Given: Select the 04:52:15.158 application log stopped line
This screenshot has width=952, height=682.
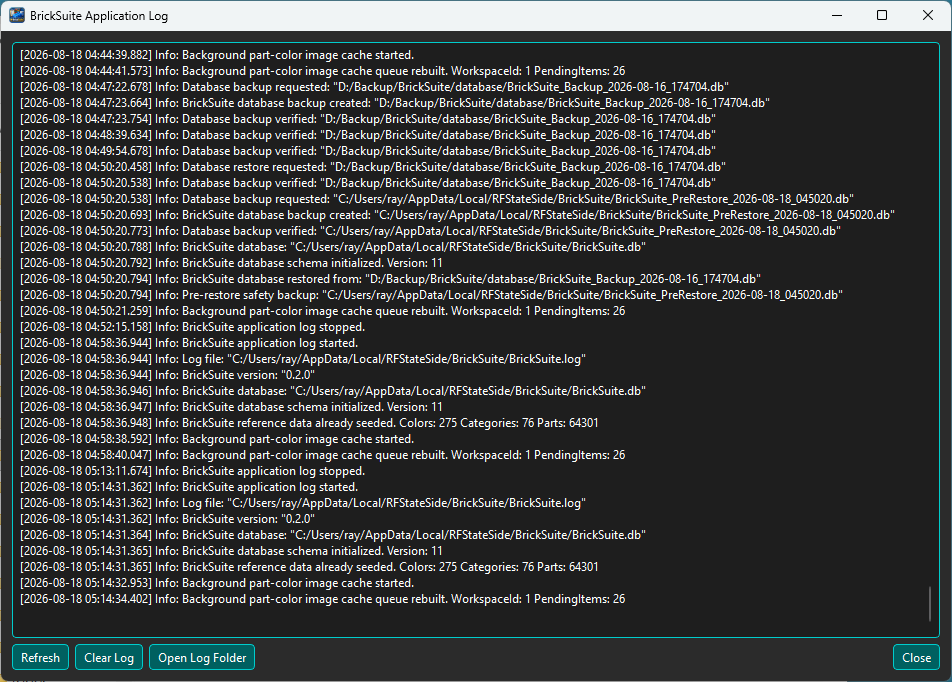Looking at the screenshot, I should tap(192, 327).
